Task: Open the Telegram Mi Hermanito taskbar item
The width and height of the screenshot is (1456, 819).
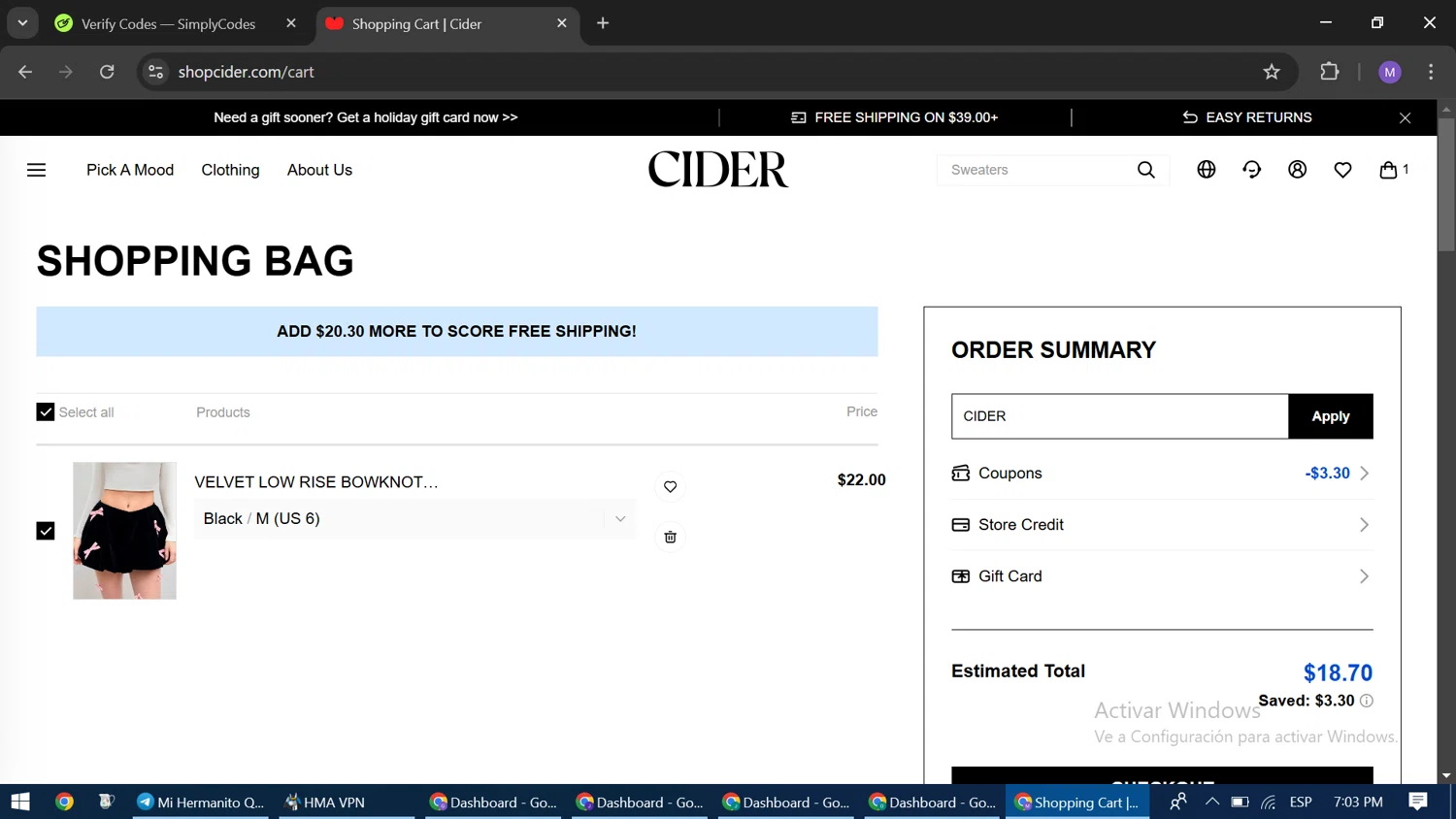Action: point(201,802)
